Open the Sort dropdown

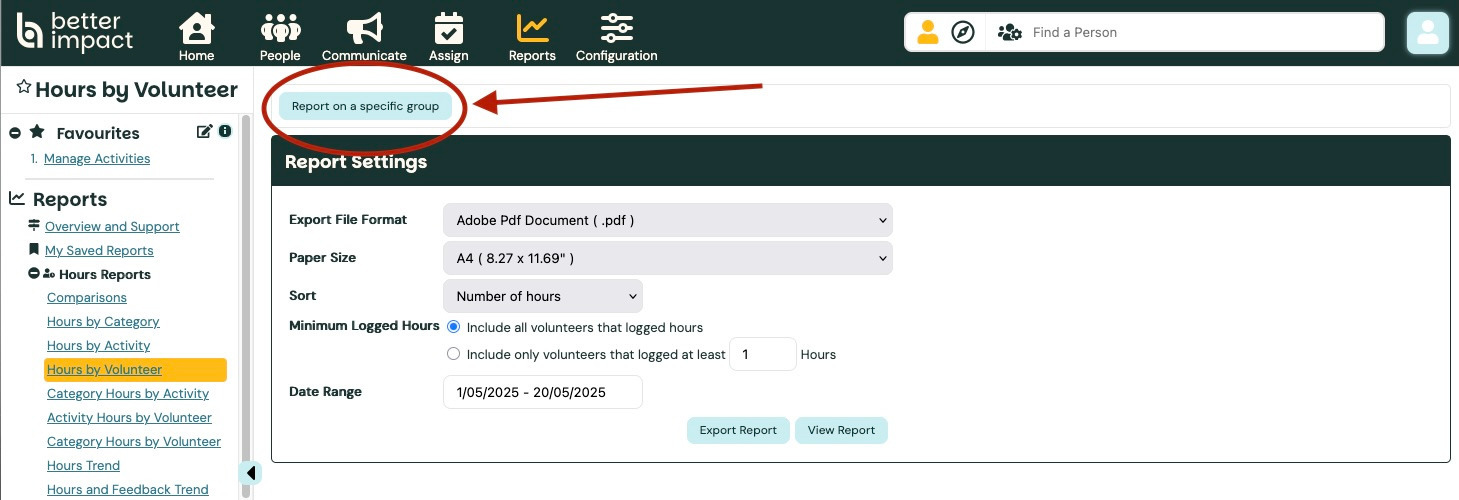click(x=542, y=296)
